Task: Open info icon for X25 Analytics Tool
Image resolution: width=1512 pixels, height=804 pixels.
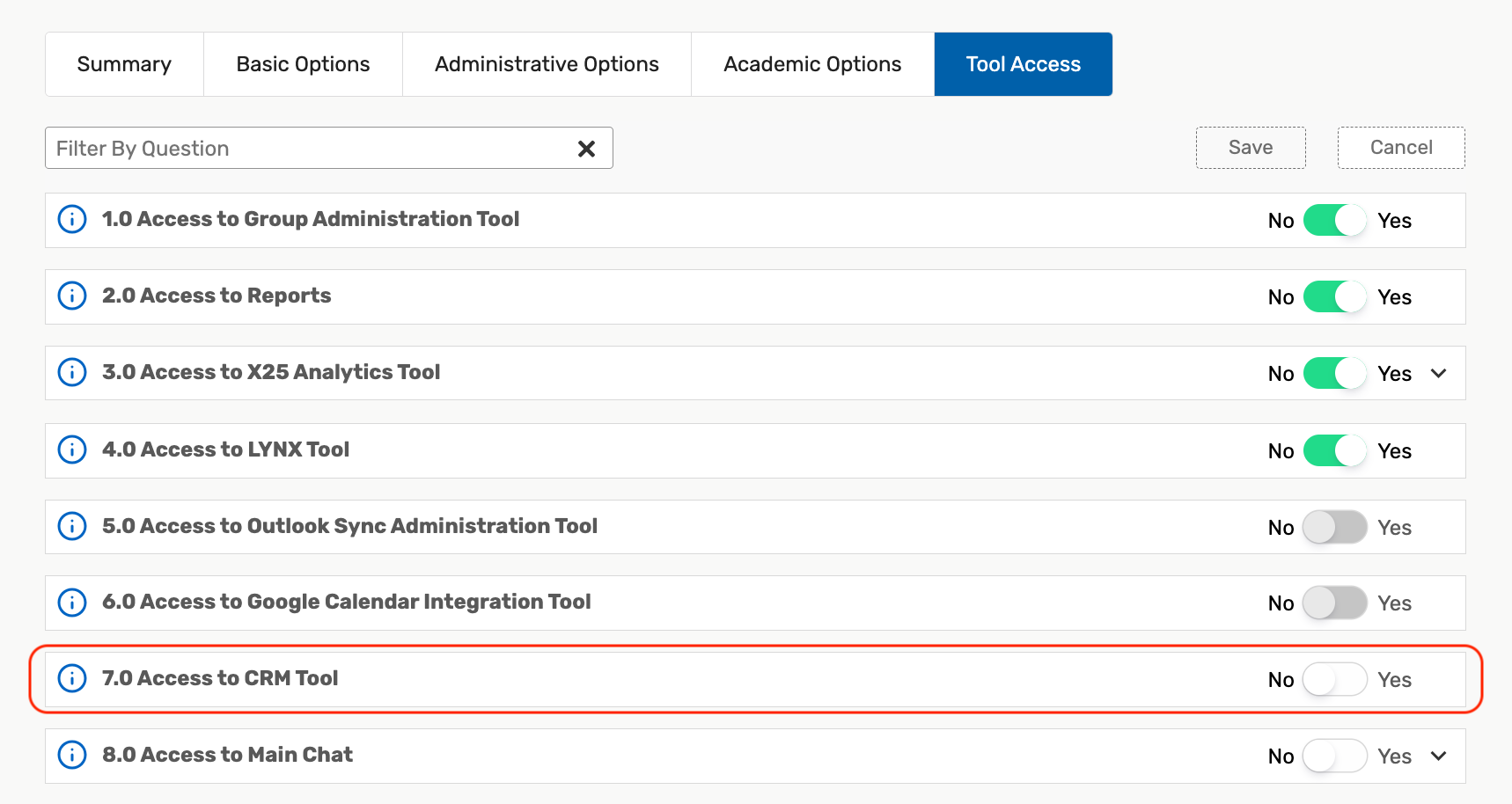Action: tap(72, 372)
